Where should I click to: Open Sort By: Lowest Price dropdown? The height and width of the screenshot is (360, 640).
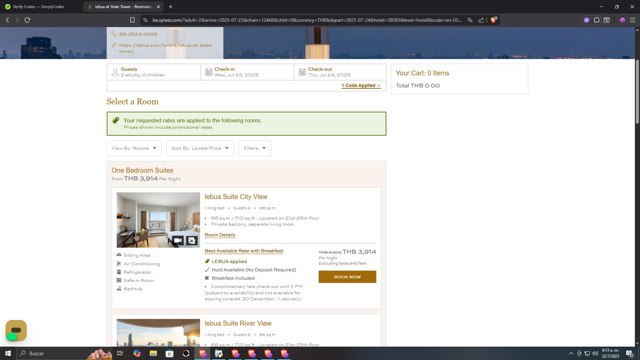pos(200,148)
